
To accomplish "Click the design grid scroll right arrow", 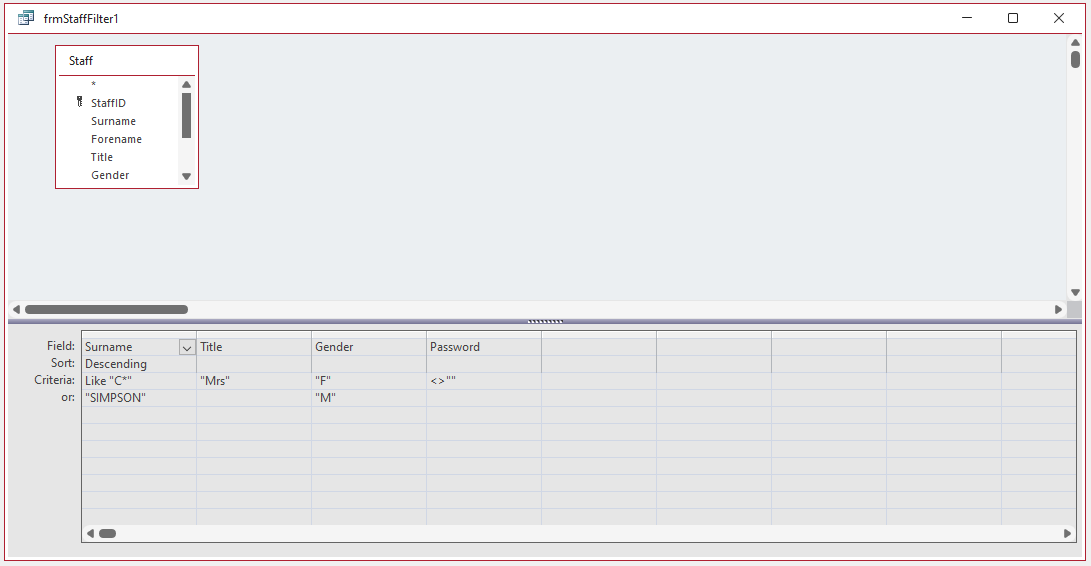I will click(1067, 533).
